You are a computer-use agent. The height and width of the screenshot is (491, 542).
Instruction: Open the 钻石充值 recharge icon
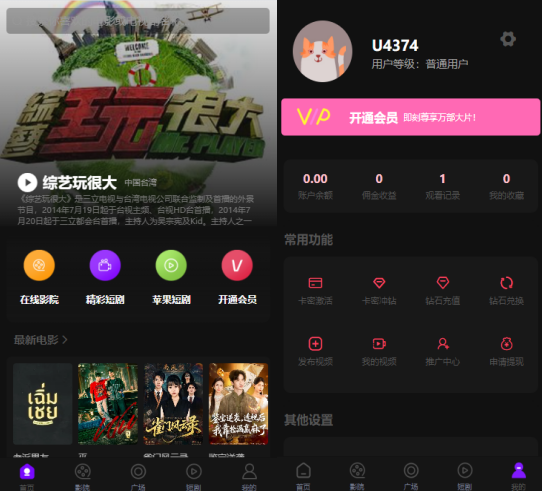coord(443,283)
